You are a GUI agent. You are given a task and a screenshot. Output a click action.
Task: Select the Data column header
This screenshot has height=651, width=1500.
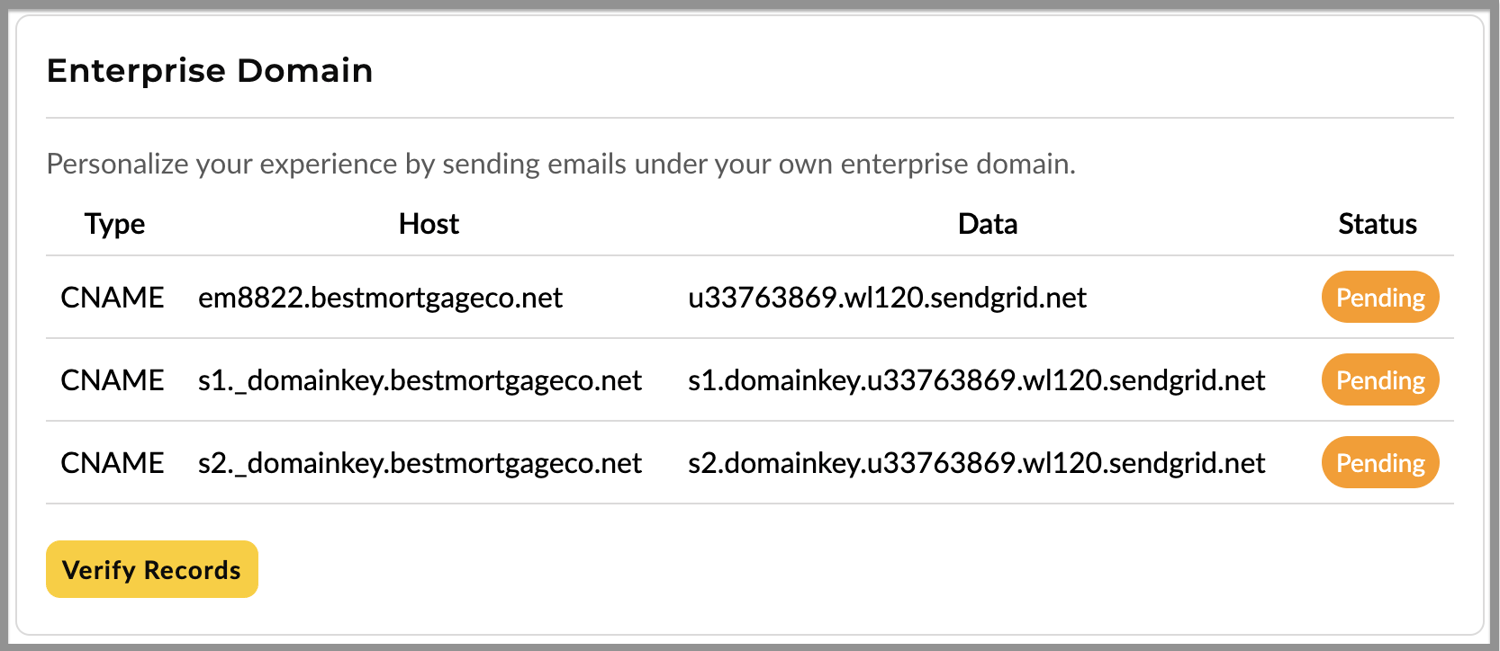tap(987, 224)
